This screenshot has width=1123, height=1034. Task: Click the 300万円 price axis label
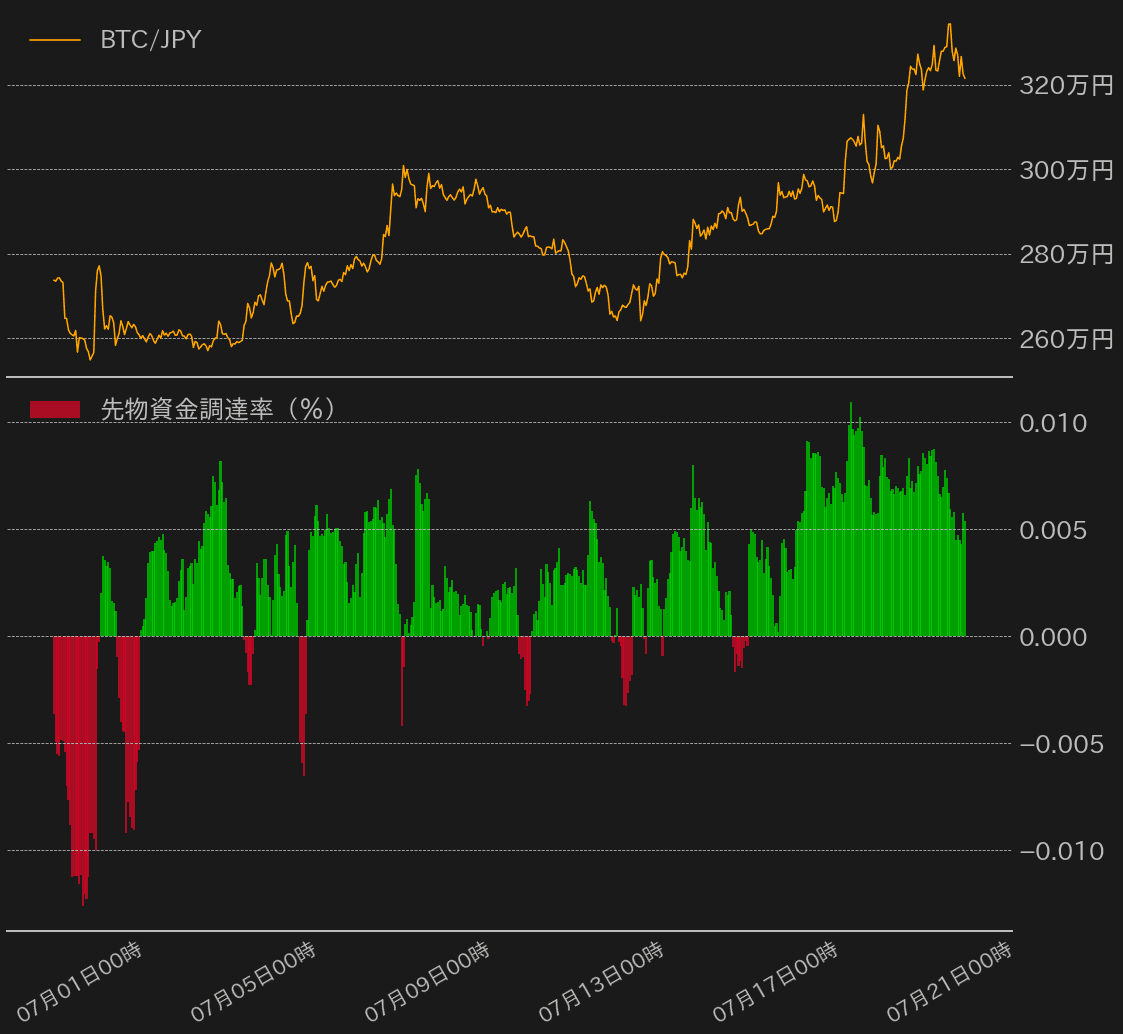click(1066, 170)
